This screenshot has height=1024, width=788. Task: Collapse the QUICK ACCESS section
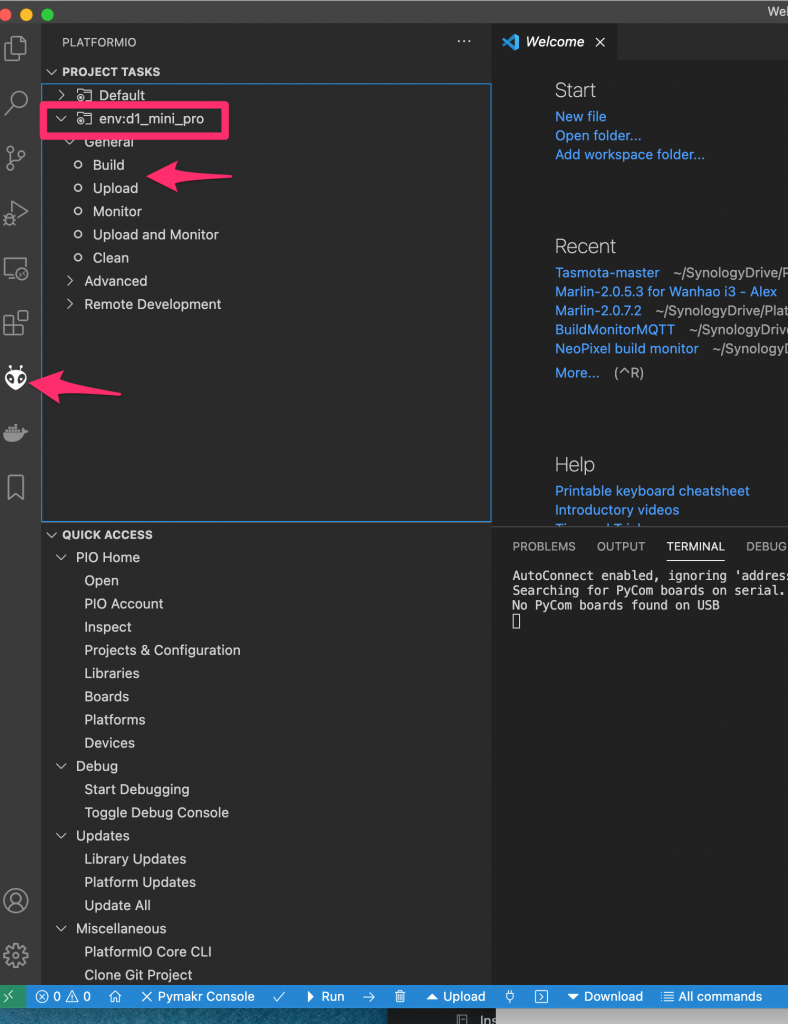(x=52, y=535)
